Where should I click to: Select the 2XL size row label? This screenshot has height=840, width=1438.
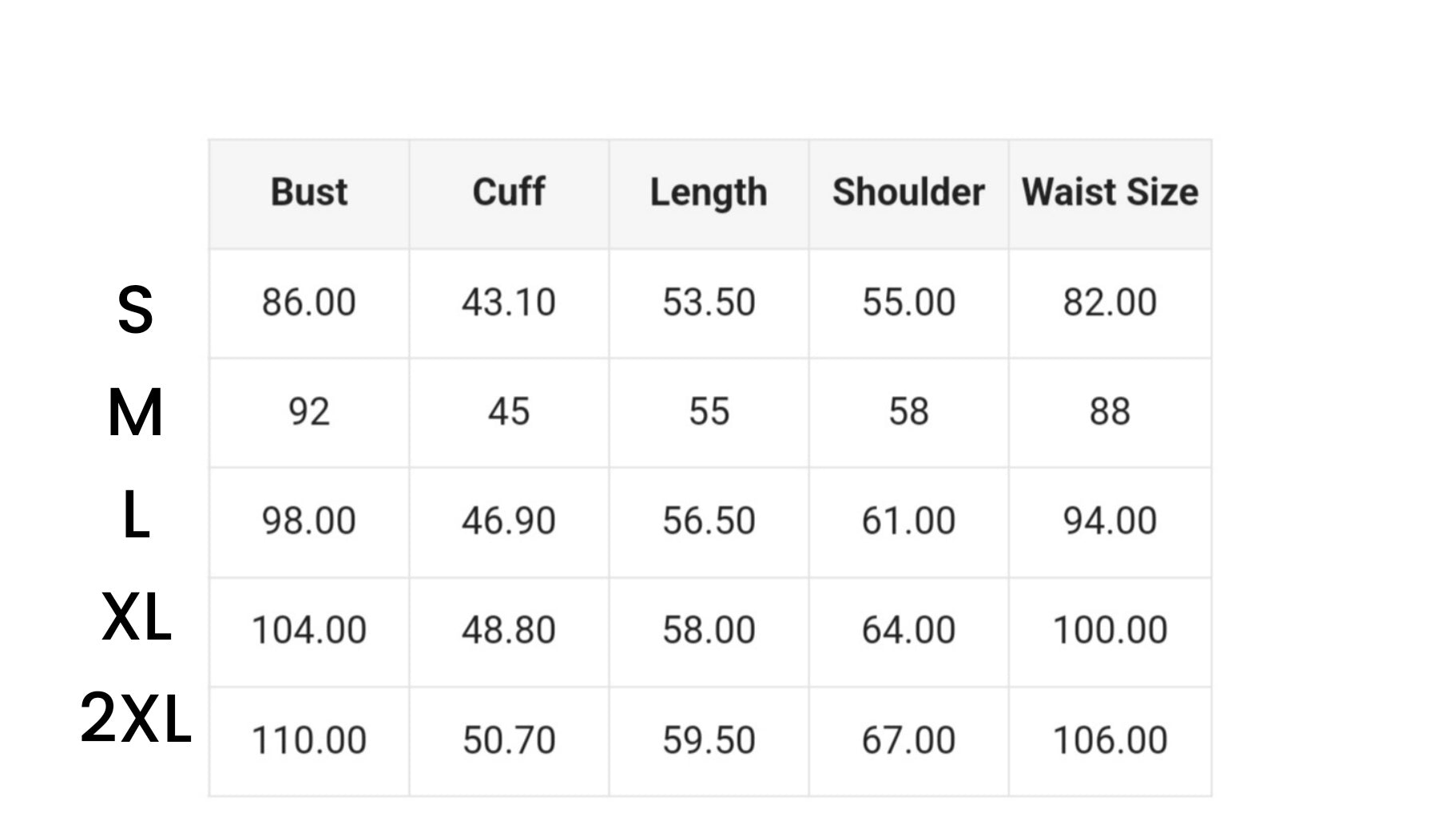136,719
